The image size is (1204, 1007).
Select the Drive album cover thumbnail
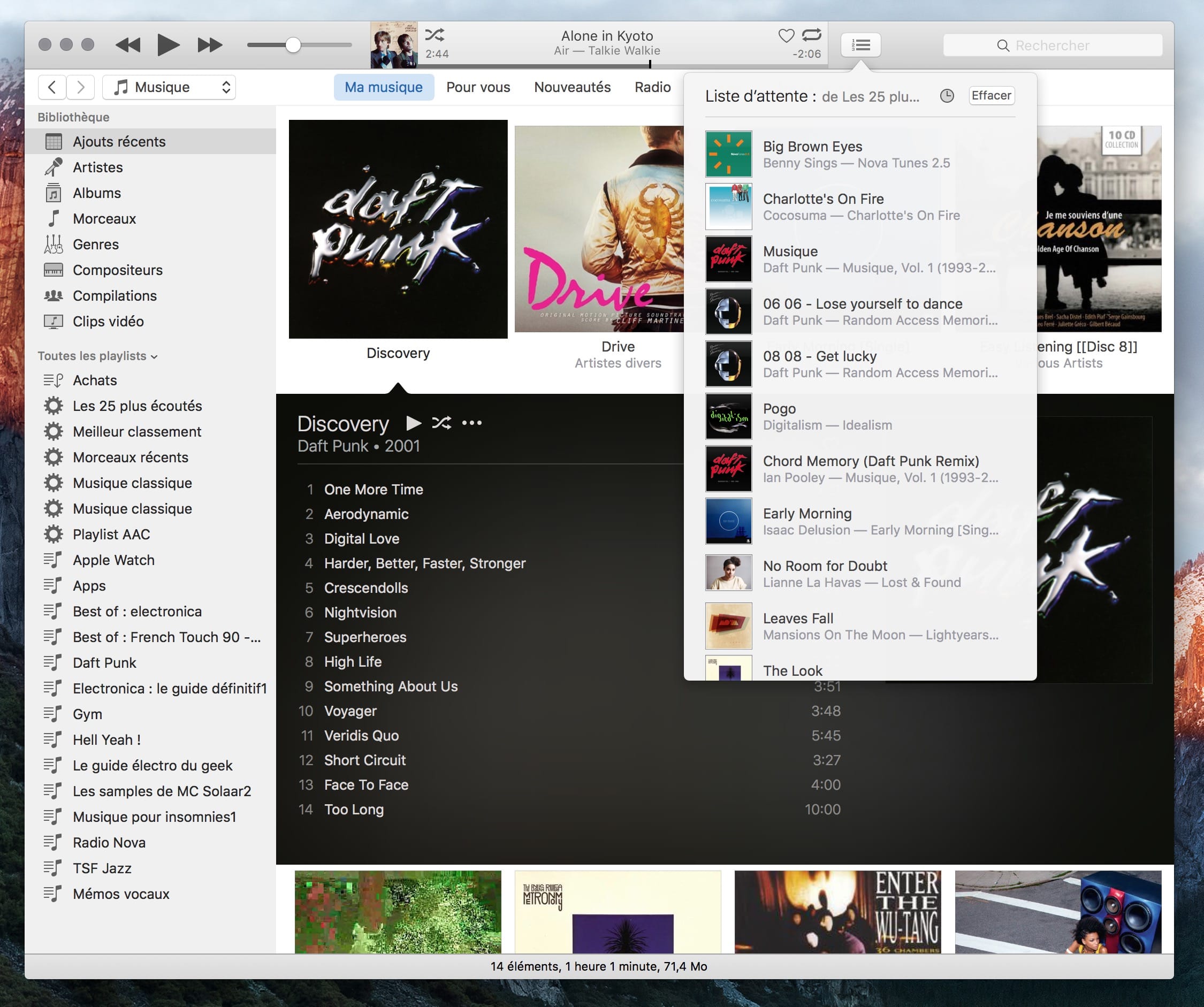click(600, 229)
